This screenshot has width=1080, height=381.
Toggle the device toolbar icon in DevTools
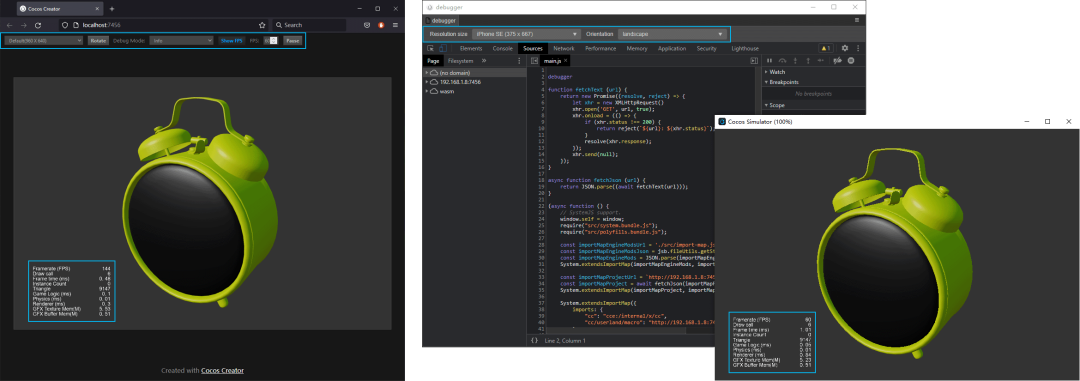tap(442, 49)
